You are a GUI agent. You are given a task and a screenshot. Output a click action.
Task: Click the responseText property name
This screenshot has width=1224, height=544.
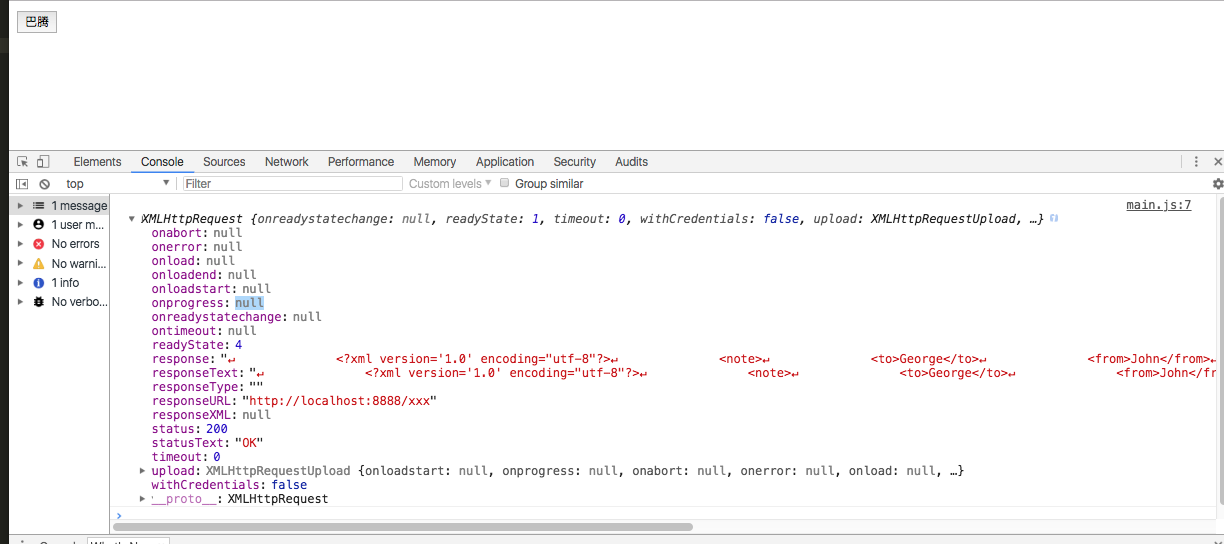[x=195, y=373]
